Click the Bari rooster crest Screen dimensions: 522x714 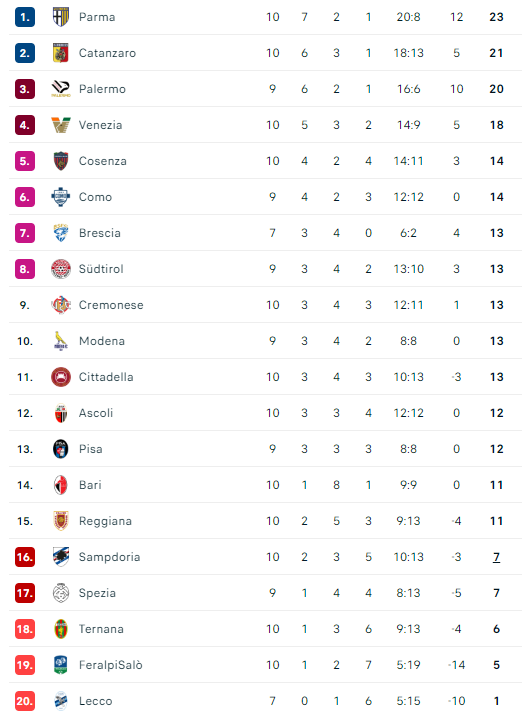tap(61, 484)
